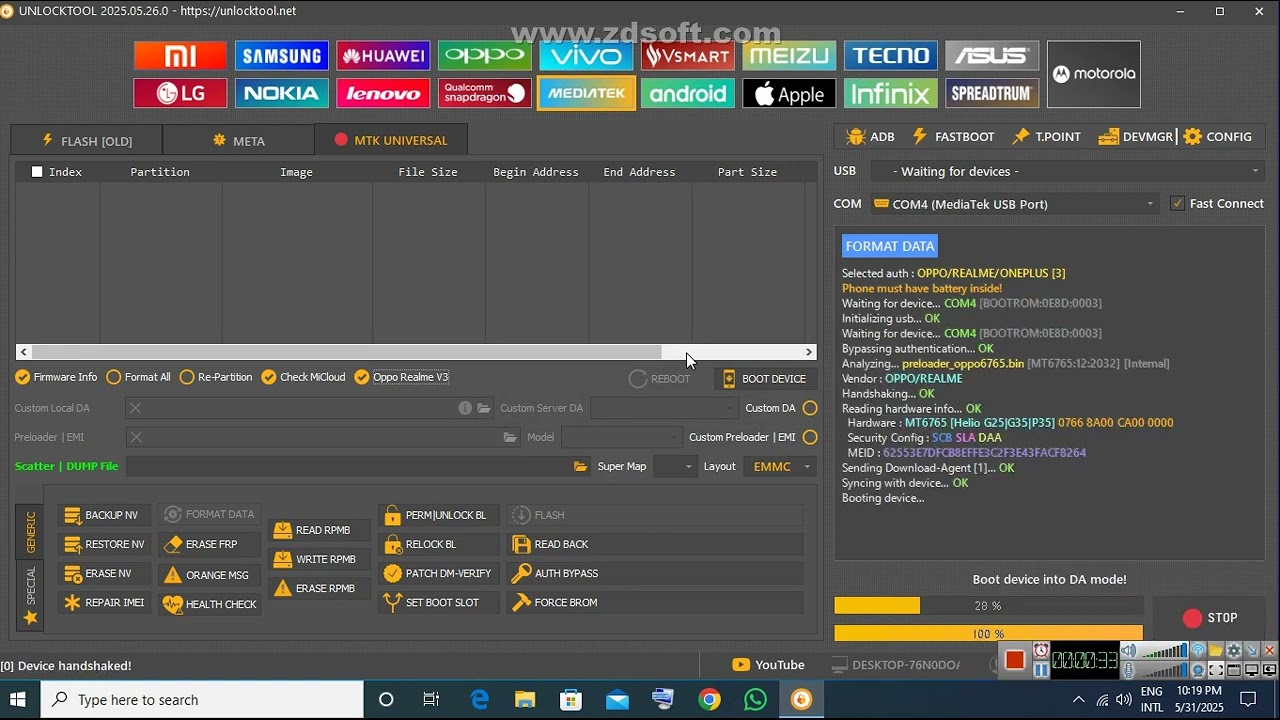Open the Huawei brand section

[x=383, y=56]
